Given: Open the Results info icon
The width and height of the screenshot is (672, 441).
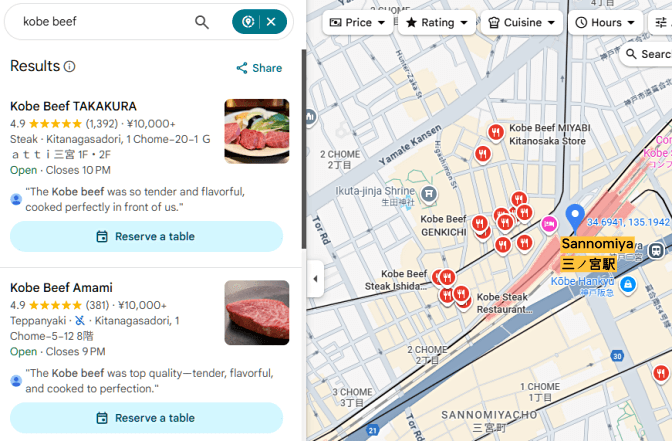Looking at the screenshot, I should click(69, 66).
